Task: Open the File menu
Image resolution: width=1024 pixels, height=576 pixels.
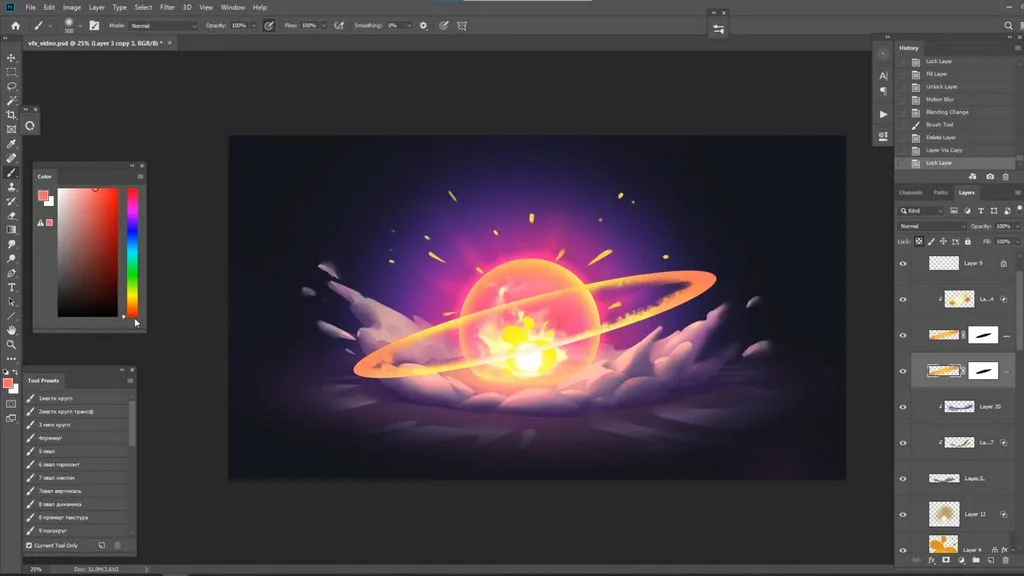Action: pyautogui.click(x=30, y=7)
